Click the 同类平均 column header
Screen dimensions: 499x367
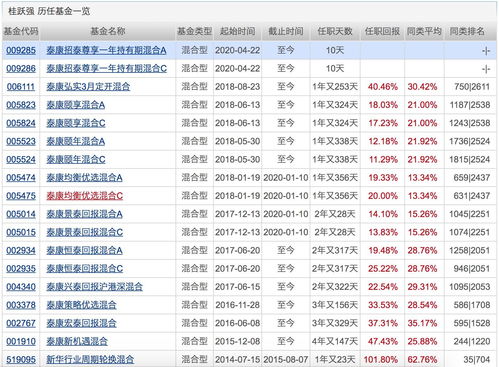click(424, 32)
